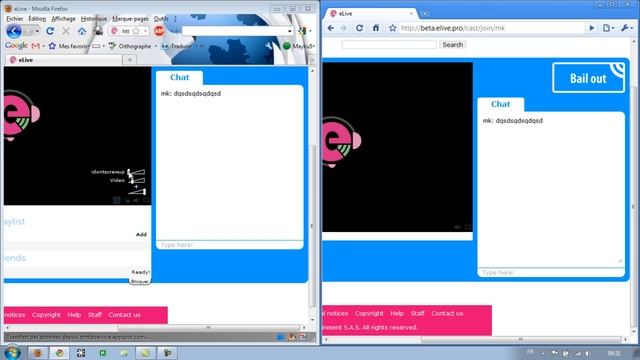Click the grid layout icon in Firefox player
The height and width of the screenshot is (360, 640).
[x=117, y=200]
